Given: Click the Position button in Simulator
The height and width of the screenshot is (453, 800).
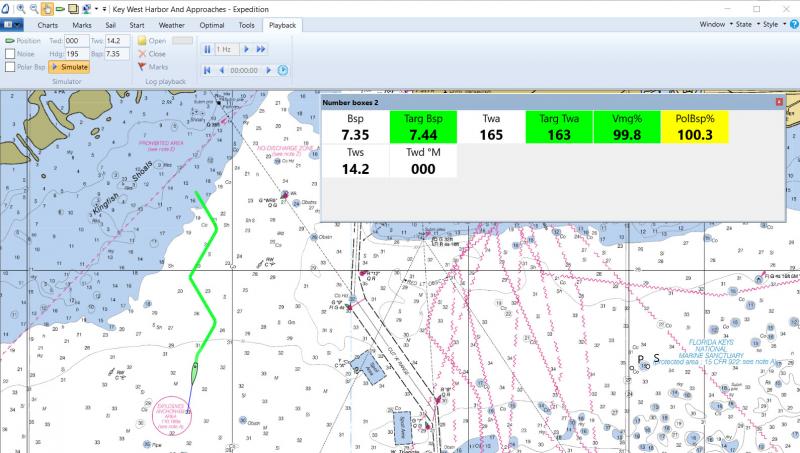Looking at the screenshot, I should [x=23, y=41].
